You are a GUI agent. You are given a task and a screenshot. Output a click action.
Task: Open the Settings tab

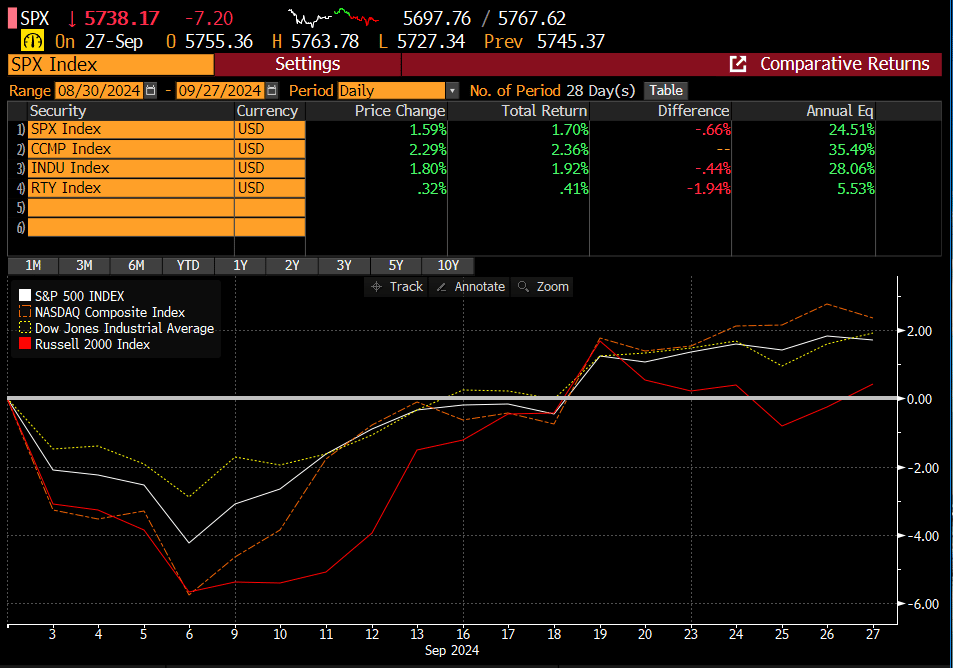(x=308, y=64)
